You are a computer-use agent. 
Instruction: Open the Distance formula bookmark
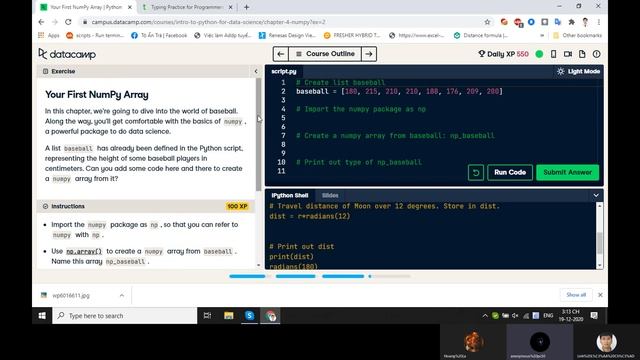tap(481, 36)
